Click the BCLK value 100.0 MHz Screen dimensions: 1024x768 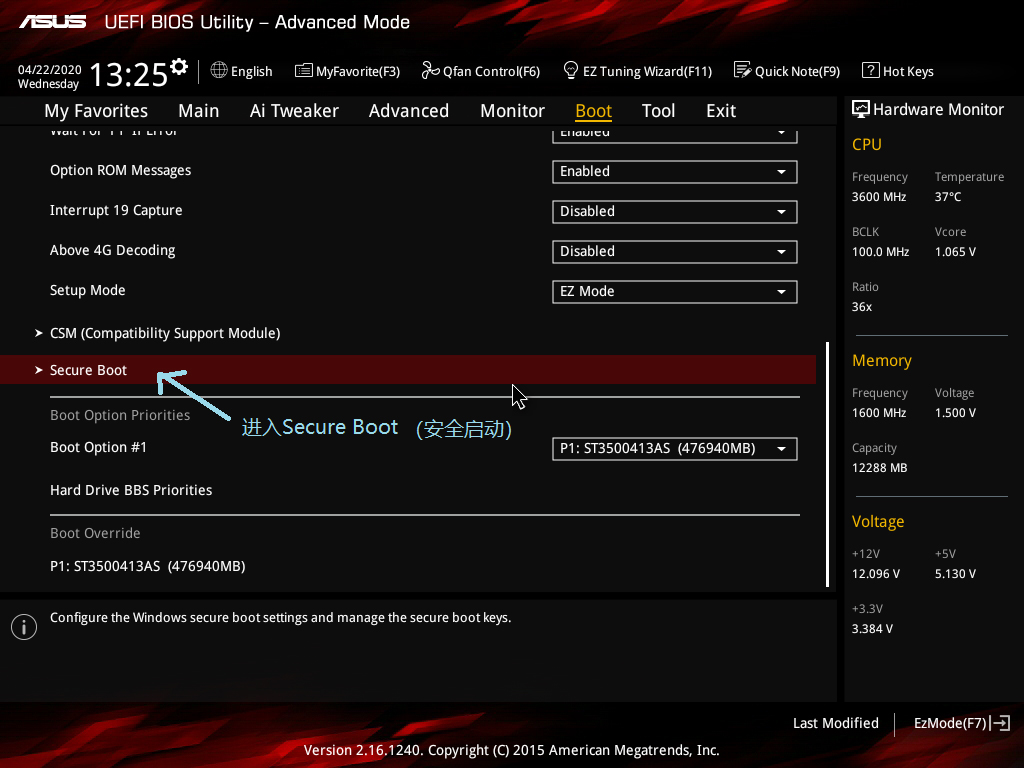(880, 251)
